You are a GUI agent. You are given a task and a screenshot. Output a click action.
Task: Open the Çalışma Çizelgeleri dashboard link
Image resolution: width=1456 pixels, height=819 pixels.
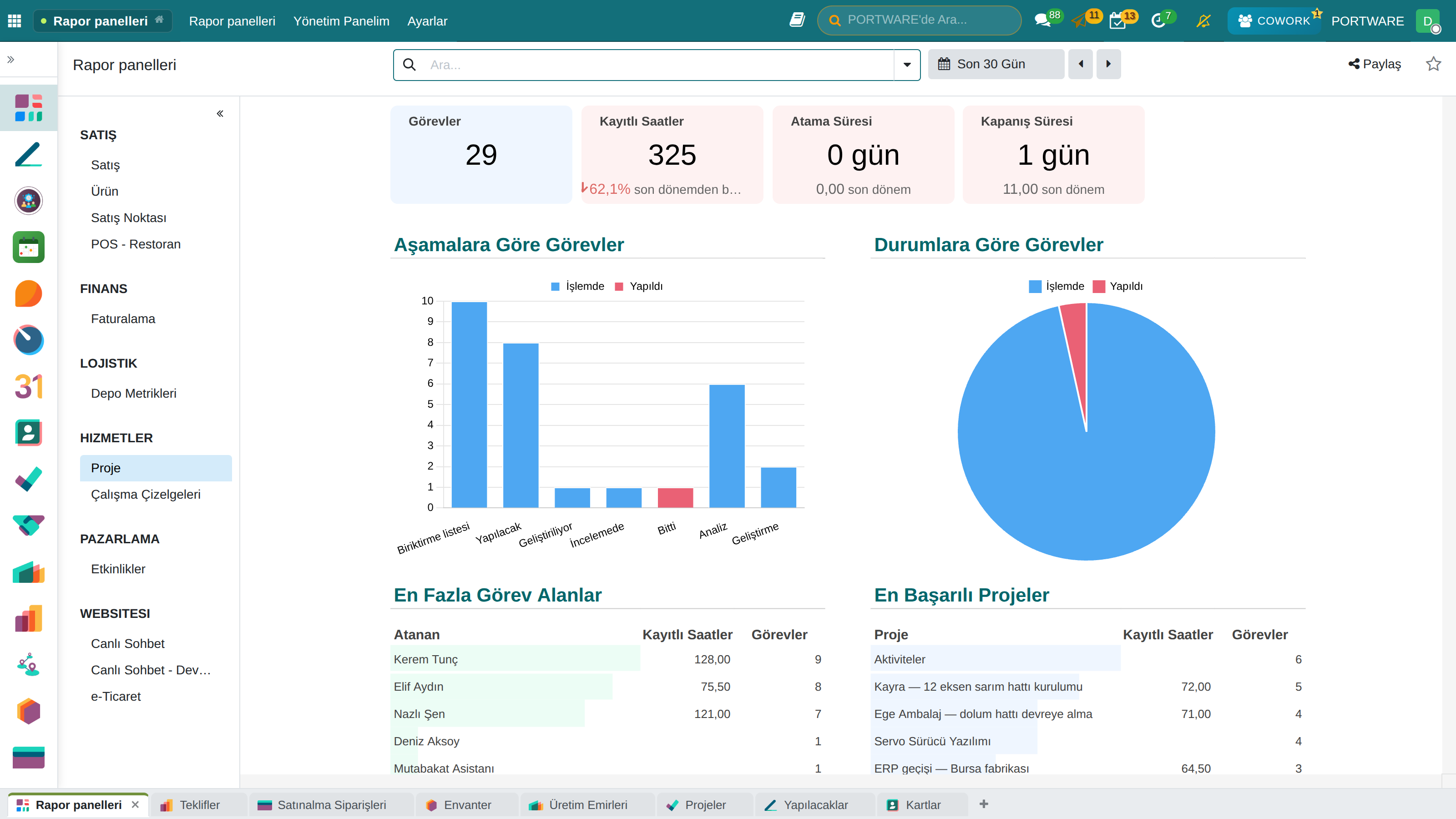[x=145, y=495]
